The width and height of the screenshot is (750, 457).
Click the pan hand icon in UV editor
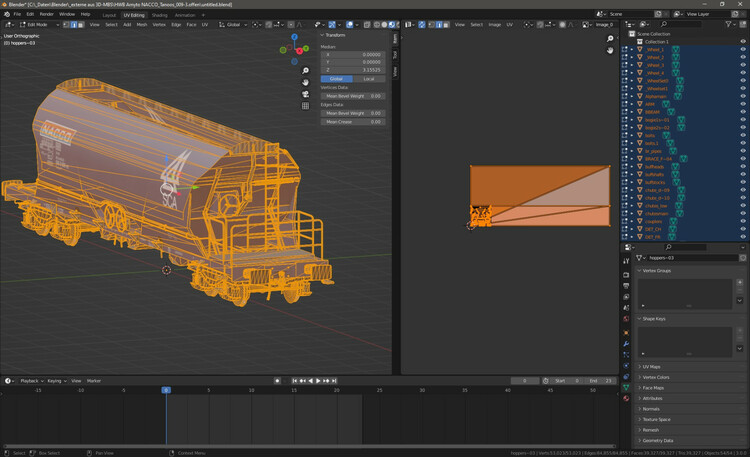(610, 50)
